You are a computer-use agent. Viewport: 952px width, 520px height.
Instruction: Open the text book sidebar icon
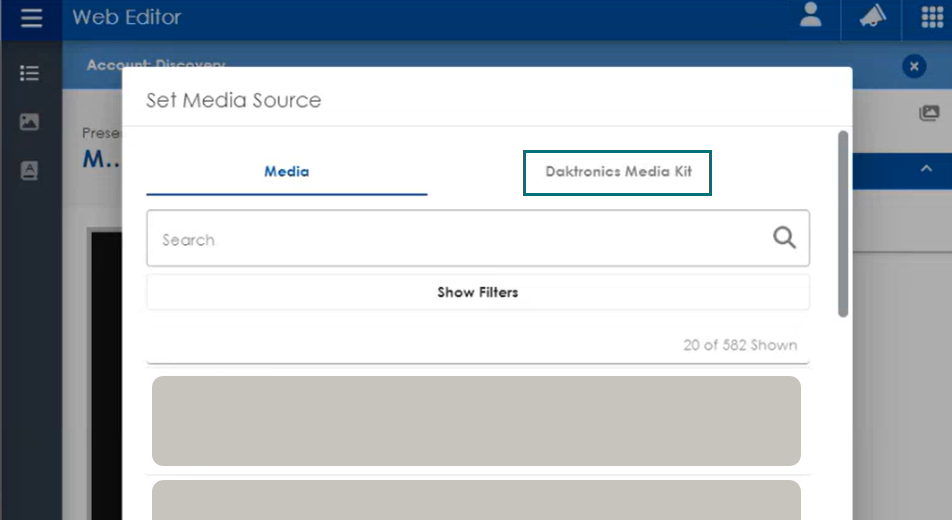(29, 171)
